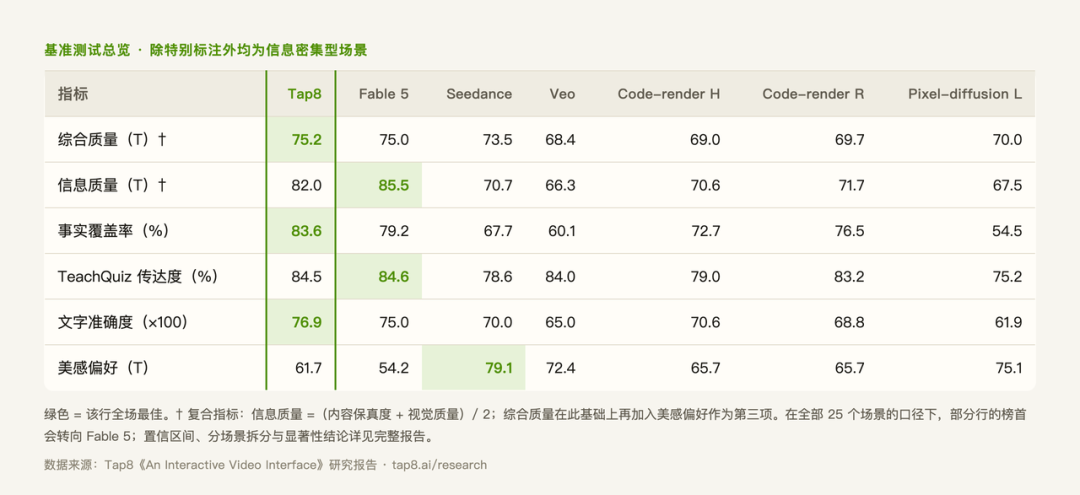Image resolution: width=1080 pixels, height=495 pixels.
Task: Select 72.7 under Code-render H
Action: pyautogui.click(x=706, y=231)
